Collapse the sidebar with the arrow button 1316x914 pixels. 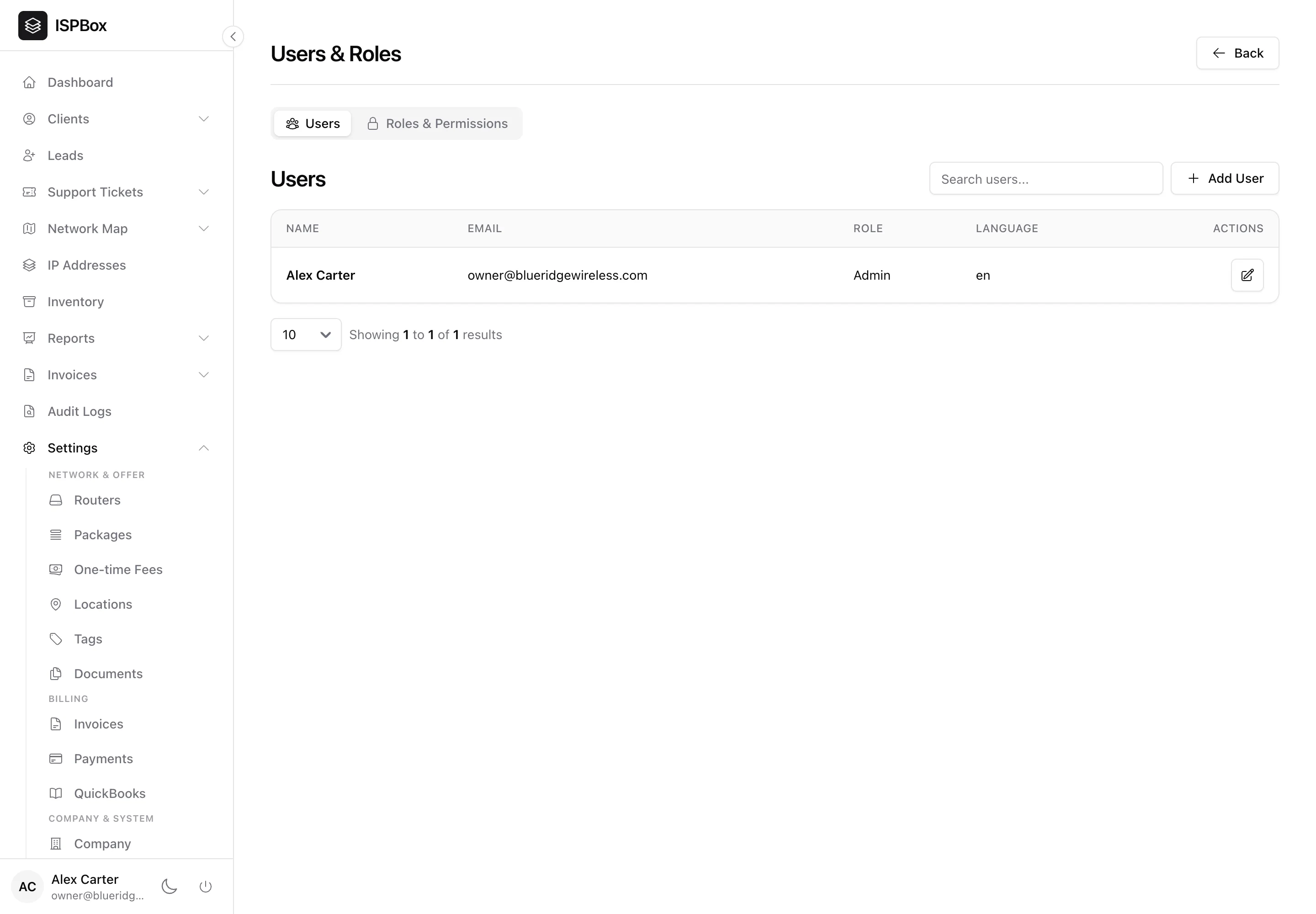tap(233, 37)
